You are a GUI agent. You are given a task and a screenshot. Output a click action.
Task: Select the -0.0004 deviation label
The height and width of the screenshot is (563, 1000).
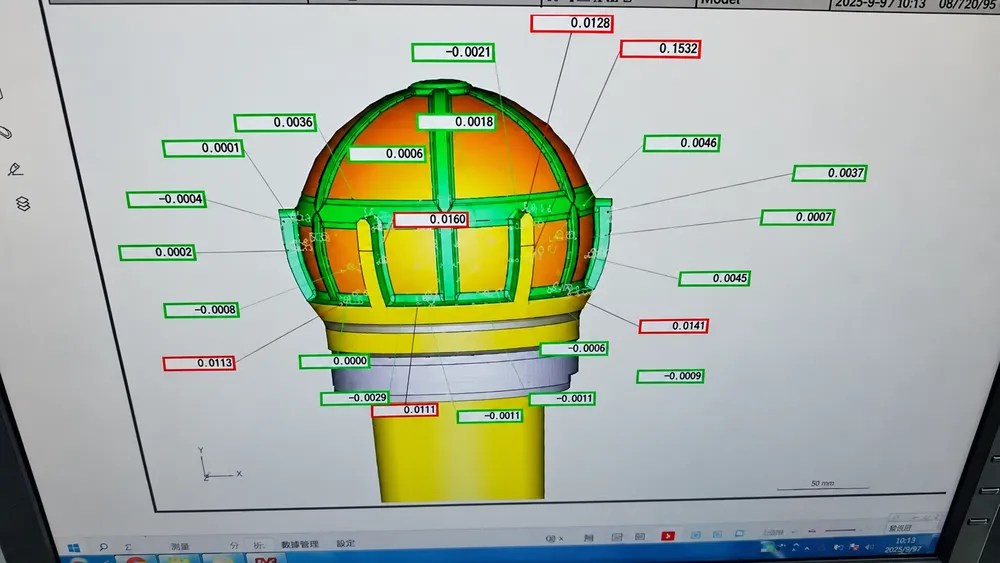(166, 200)
